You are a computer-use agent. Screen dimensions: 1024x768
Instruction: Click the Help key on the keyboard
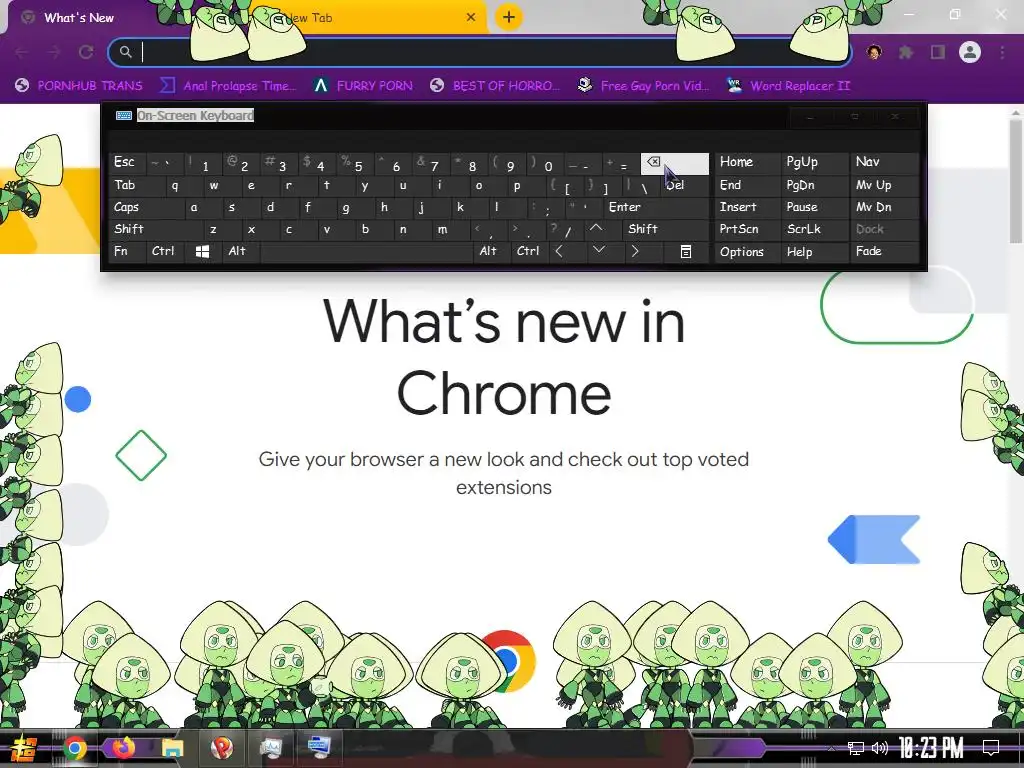click(x=814, y=251)
